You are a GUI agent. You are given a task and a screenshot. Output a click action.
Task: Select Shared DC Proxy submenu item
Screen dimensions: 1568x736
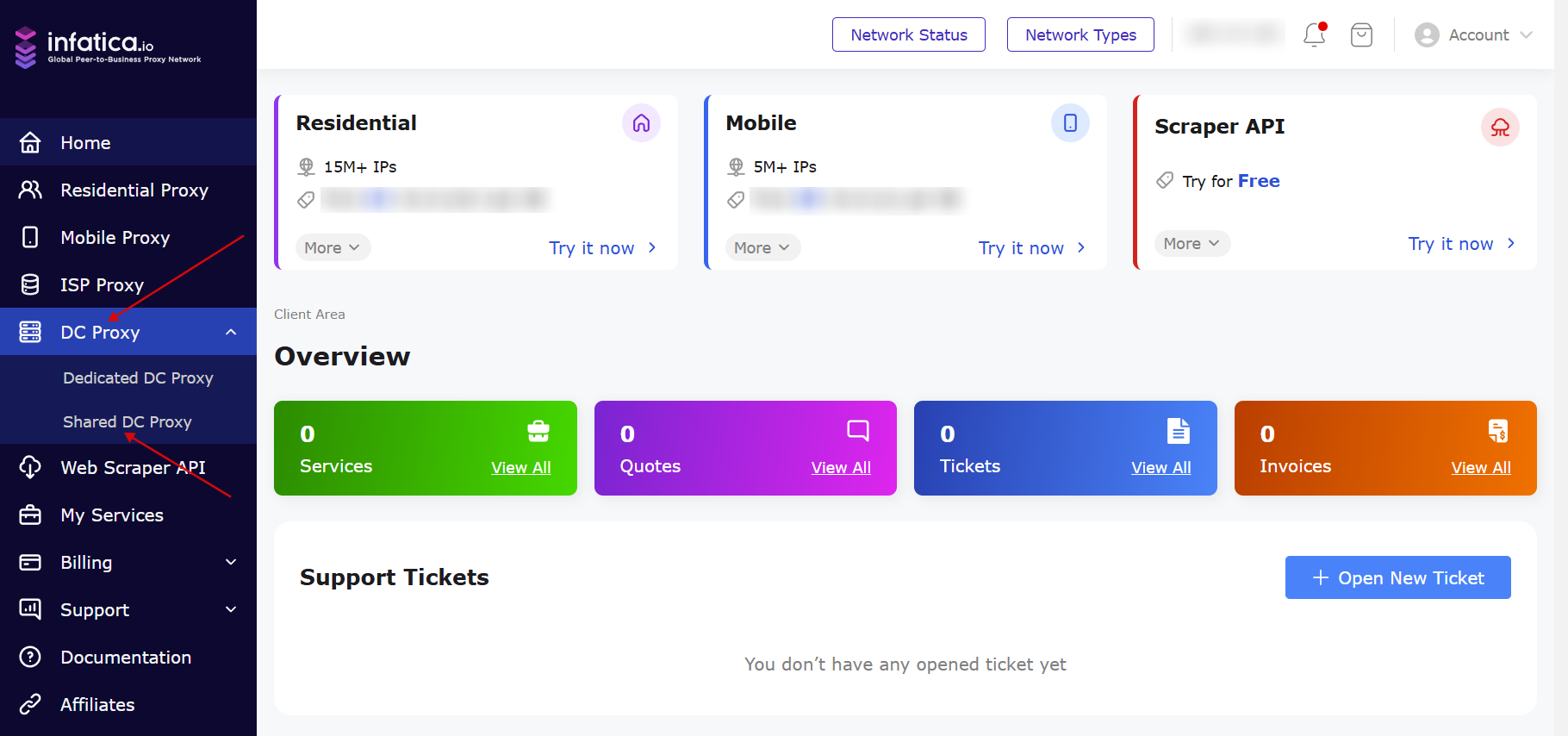pos(128,421)
